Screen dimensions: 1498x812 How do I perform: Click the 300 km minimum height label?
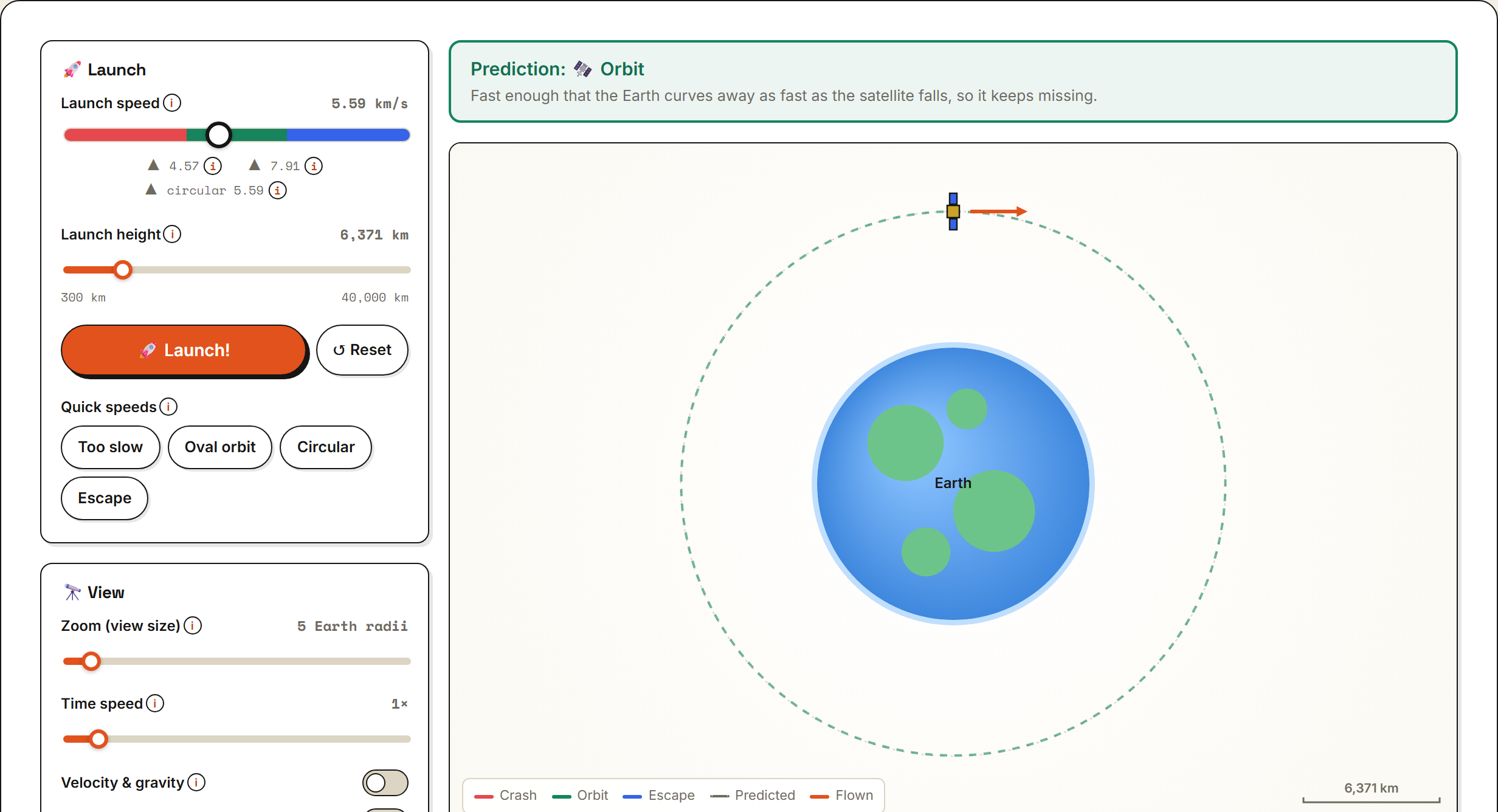(x=83, y=297)
